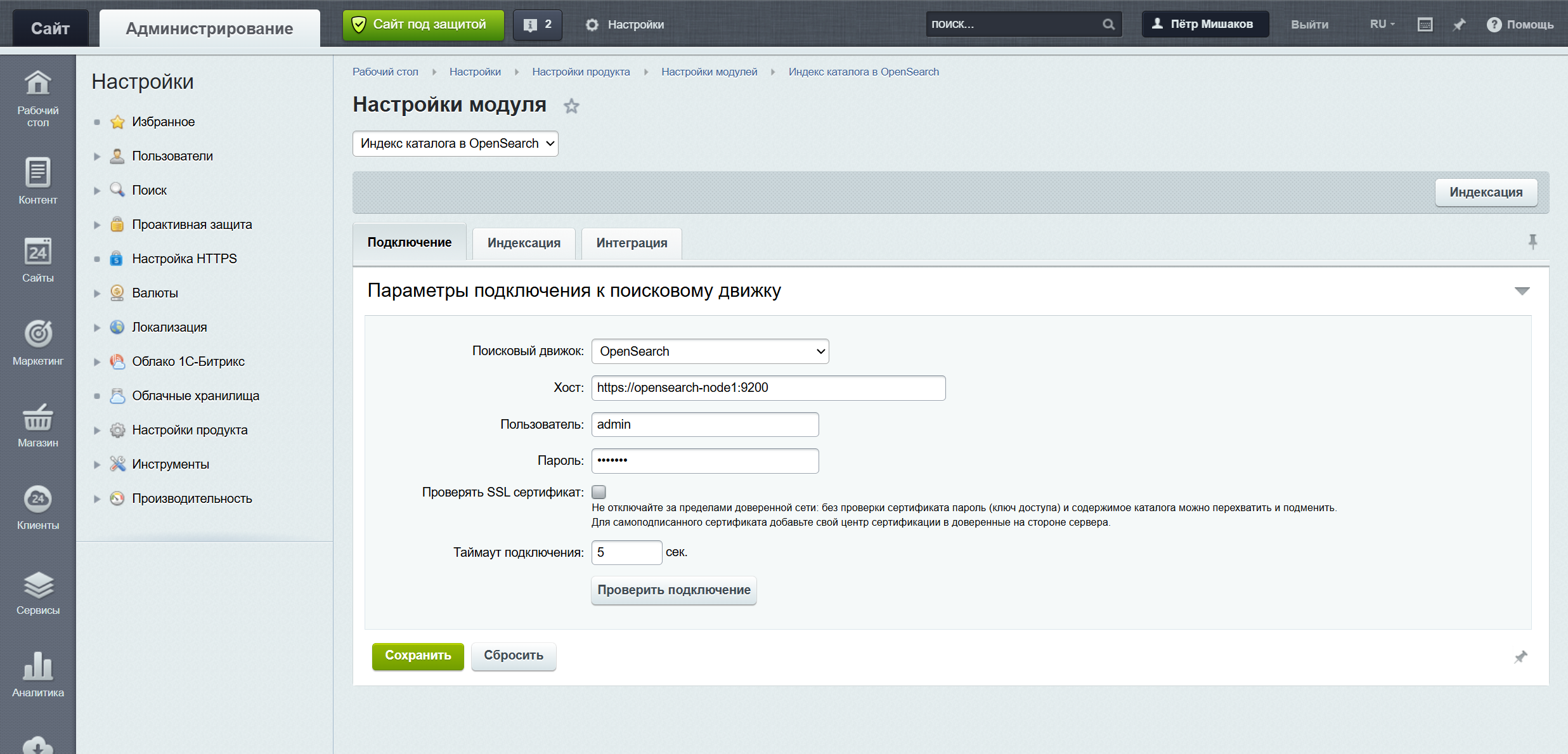
Task: Open the Маркетинг sidebar section
Action: click(x=37, y=342)
